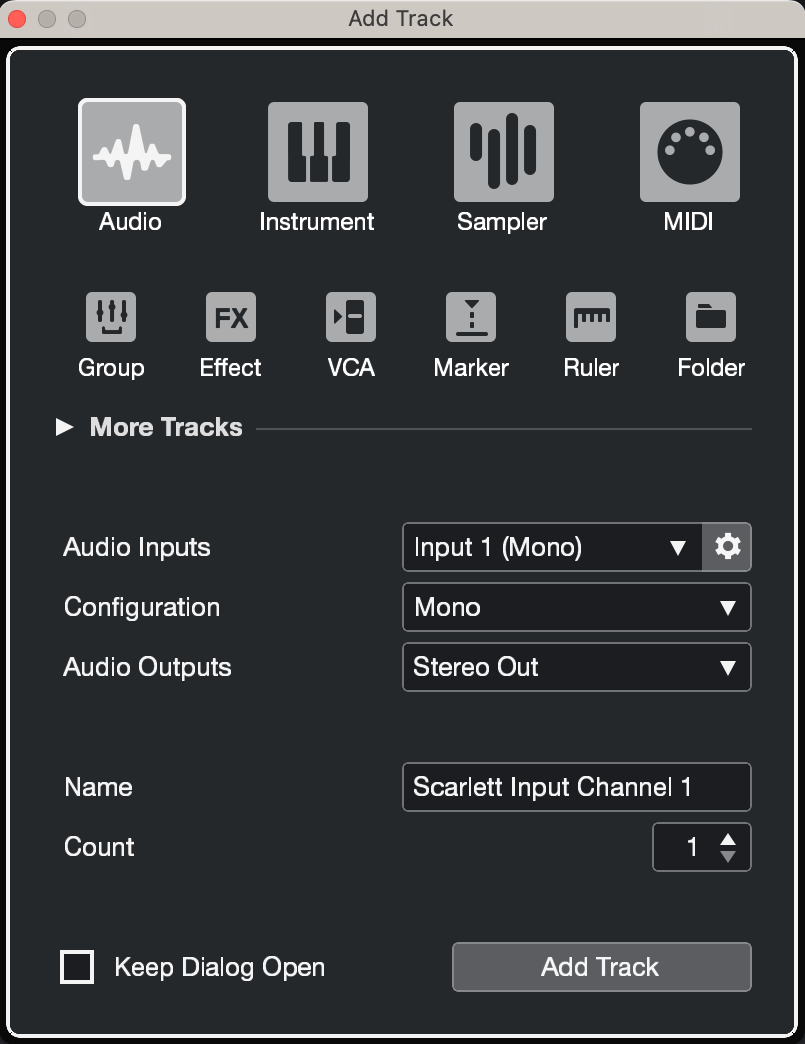Click the Add Track button

pyautogui.click(x=601, y=967)
